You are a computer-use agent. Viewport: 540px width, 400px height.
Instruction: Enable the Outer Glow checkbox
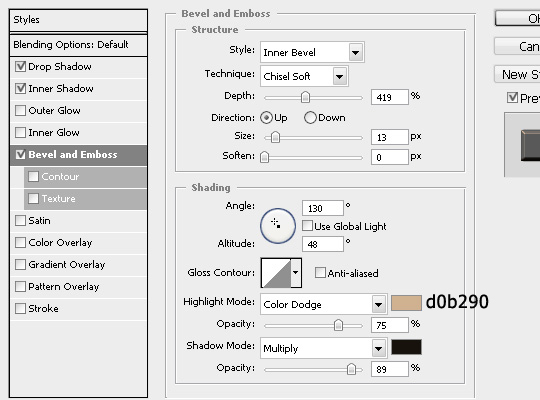click(x=20, y=110)
